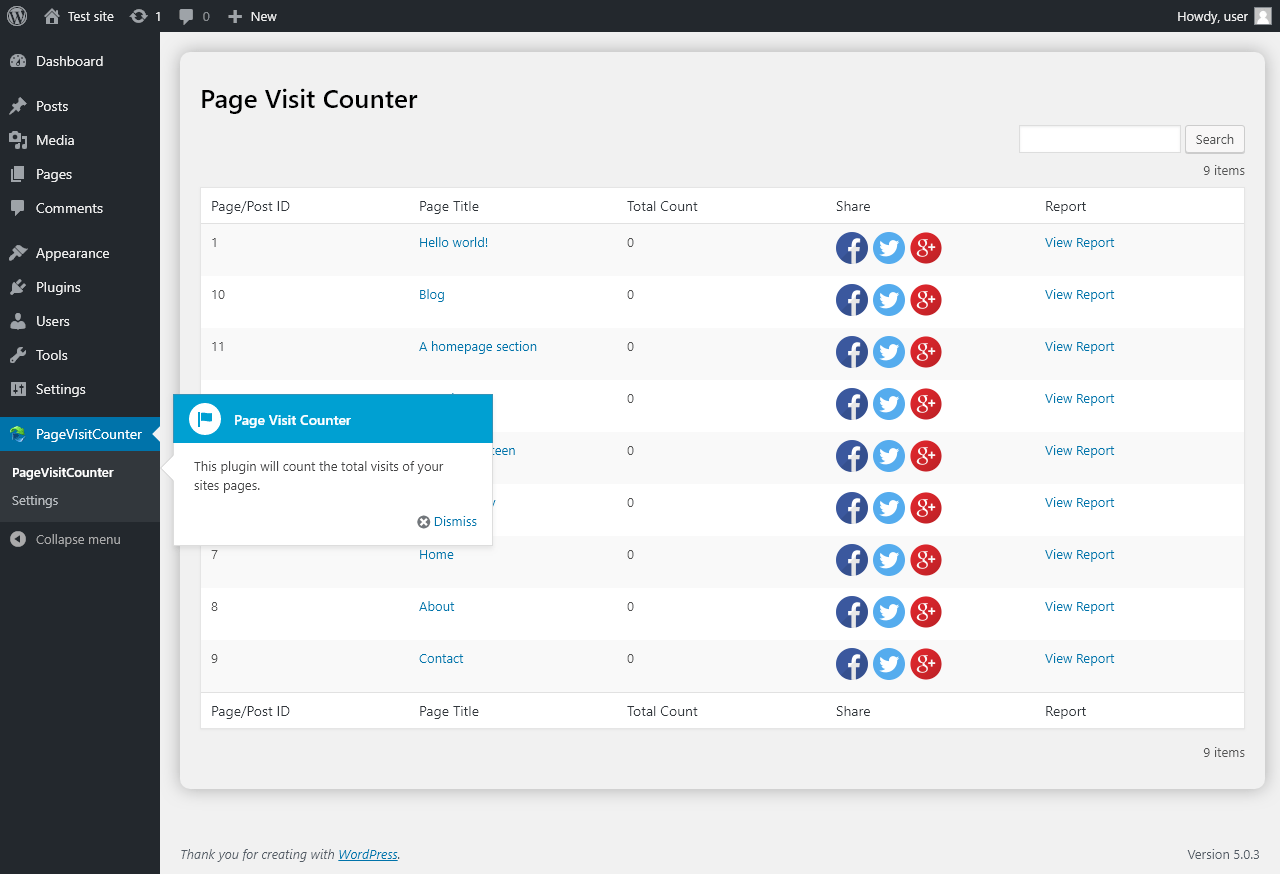Open the WordPress link in footer
The image size is (1280, 874).
[368, 854]
